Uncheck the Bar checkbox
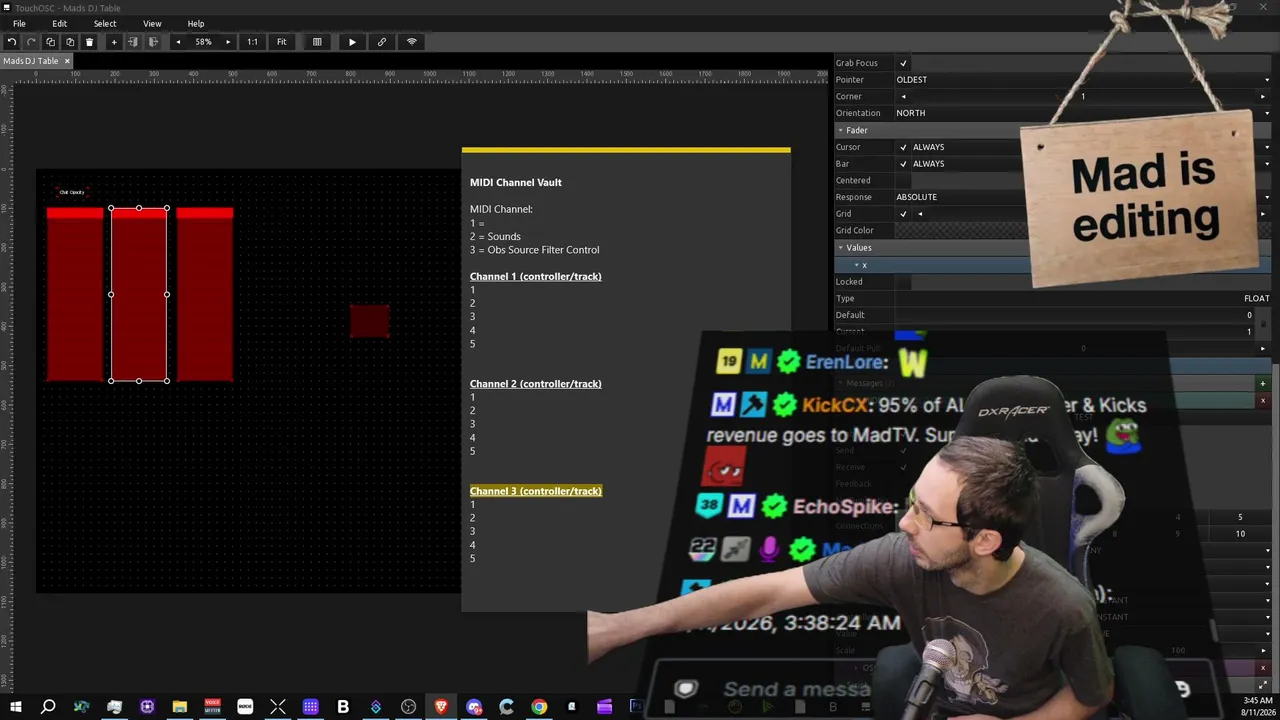The image size is (1280, 720). tap(903, 164)
